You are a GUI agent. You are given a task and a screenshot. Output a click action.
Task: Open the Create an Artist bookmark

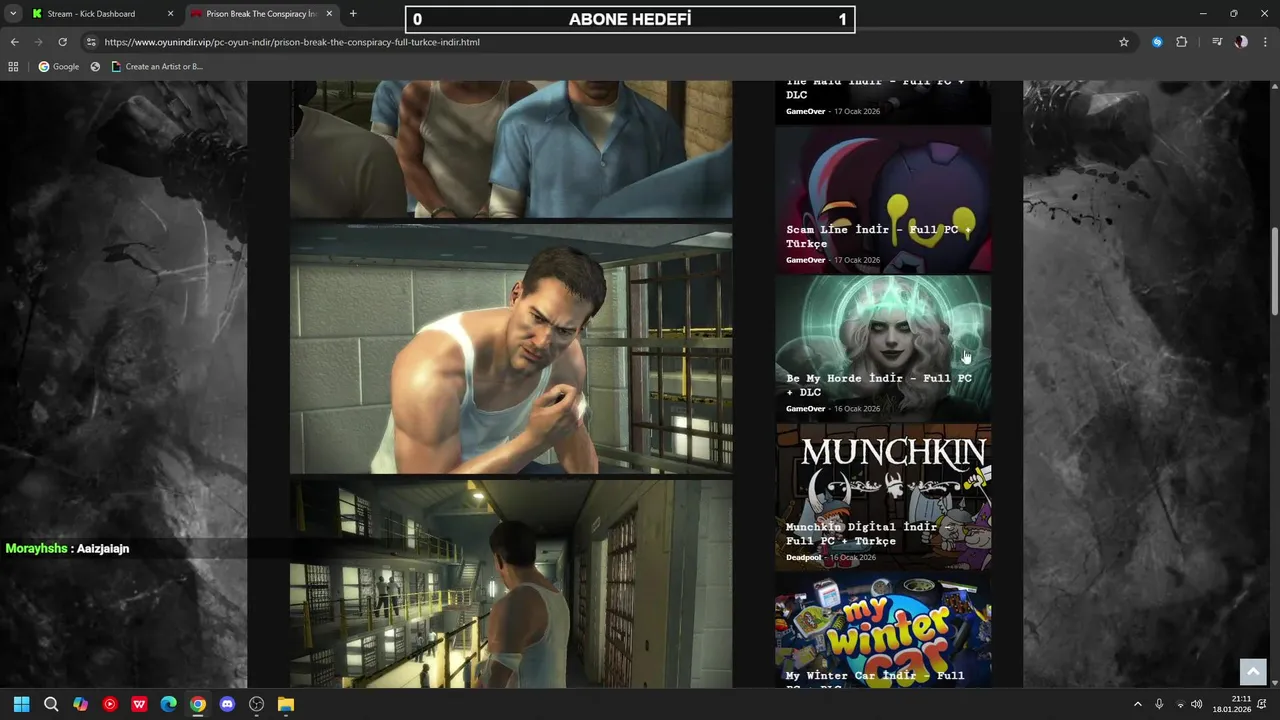pos(157,67)
